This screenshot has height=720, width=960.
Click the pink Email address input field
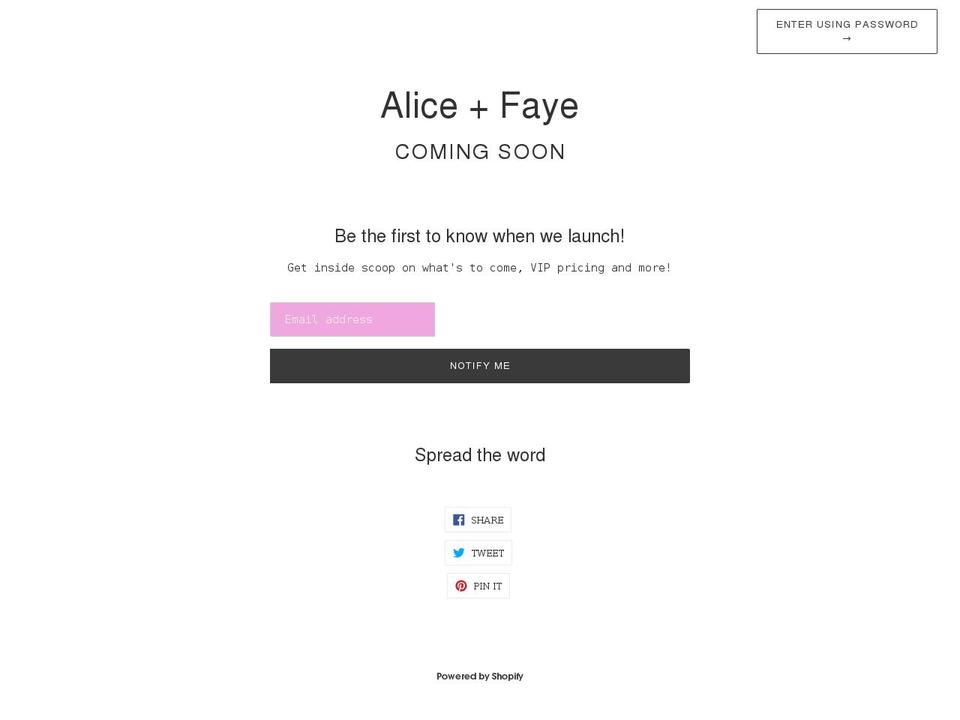352,319
